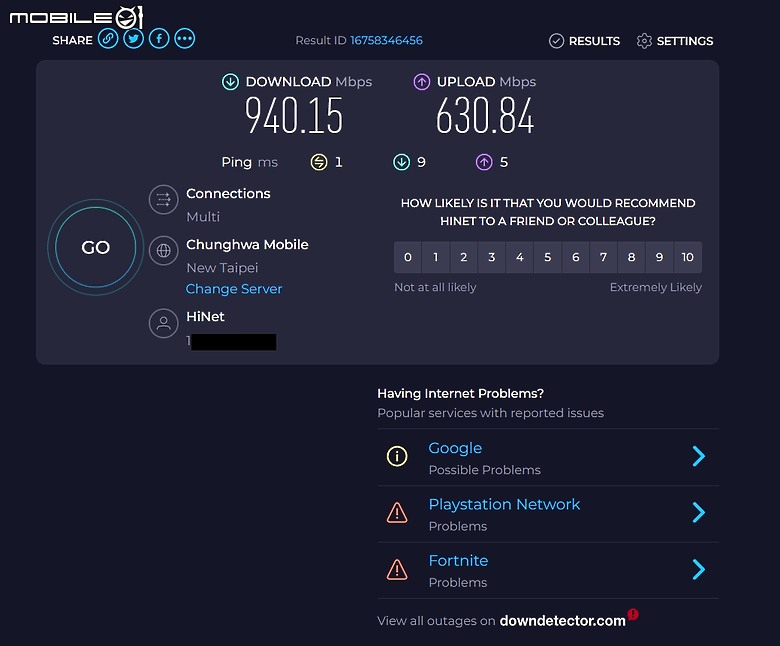
Task: Open Google outage details link
Action: pos(455,448)
